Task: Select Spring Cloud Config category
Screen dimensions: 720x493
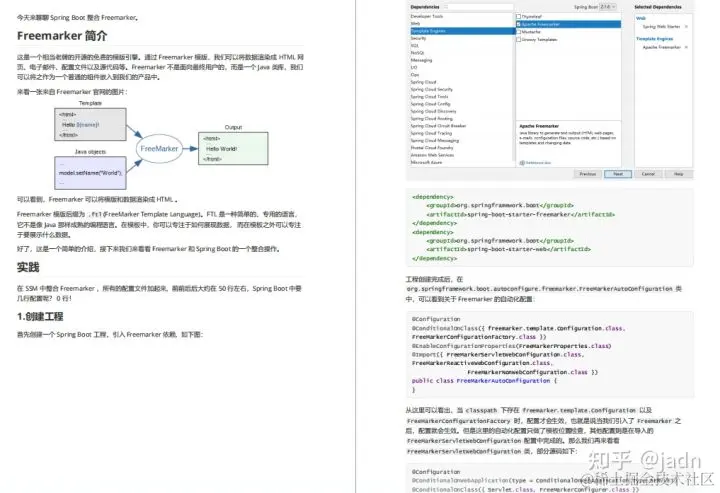Action: 430,104
